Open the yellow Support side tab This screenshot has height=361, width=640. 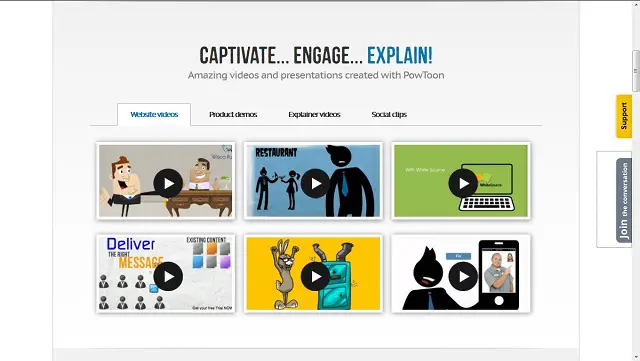pos(624,116)
